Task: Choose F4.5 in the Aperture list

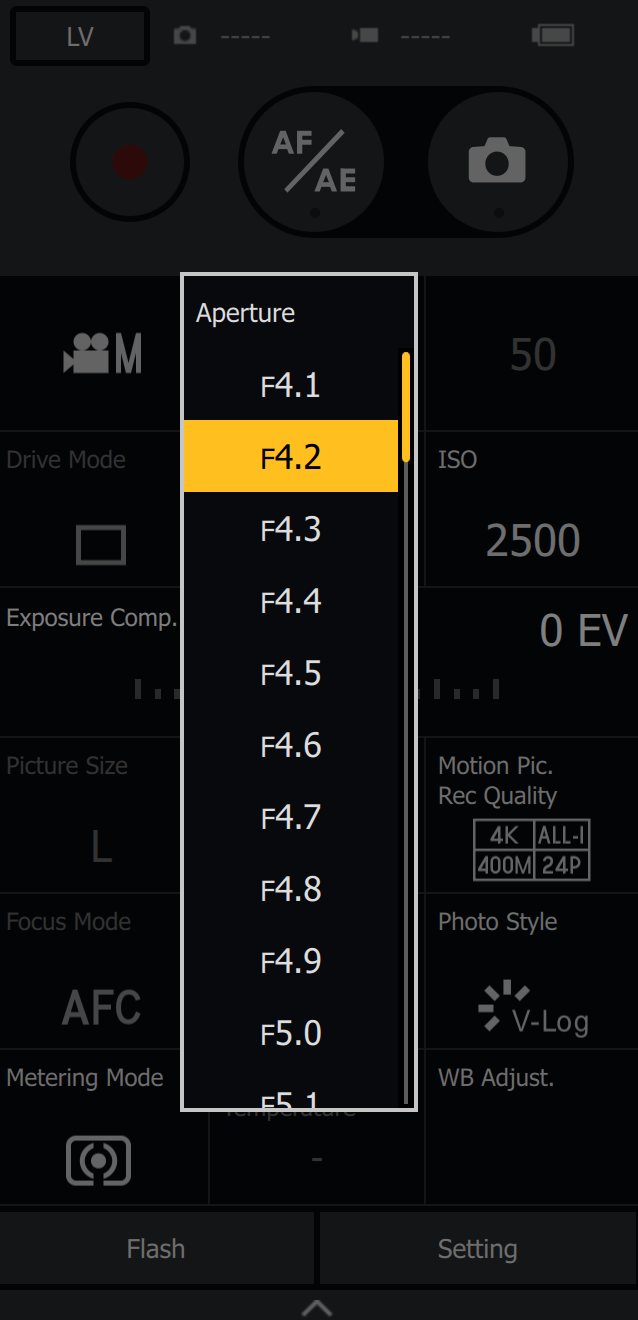Action: pos(291,673)
